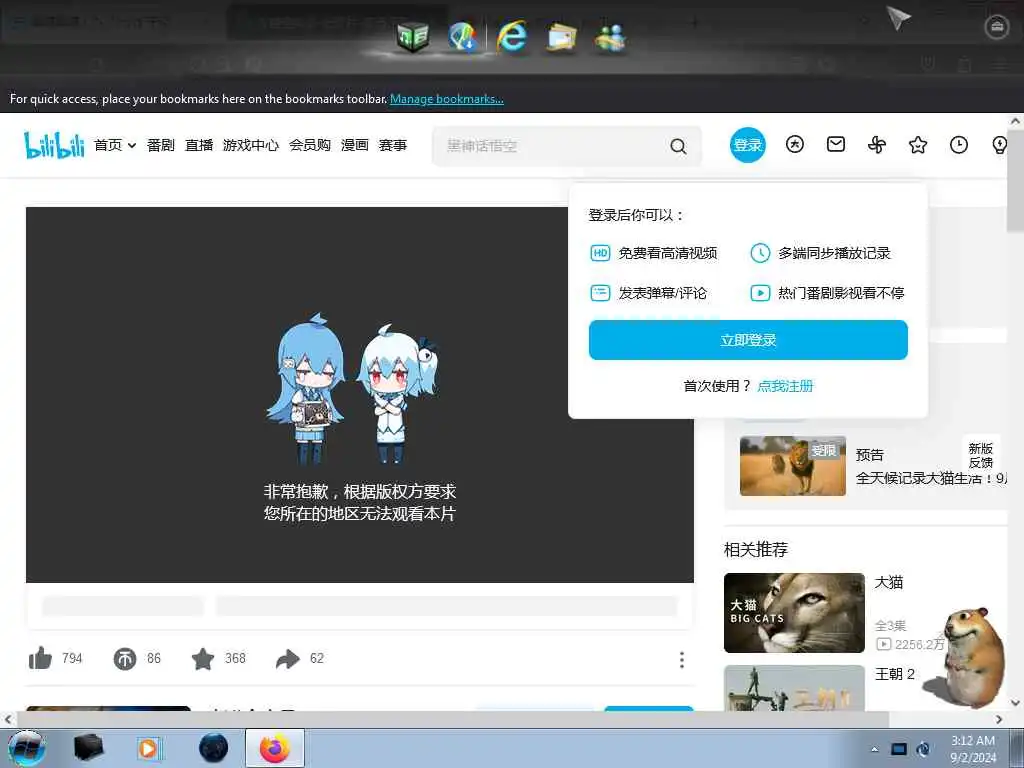1024x768 pixels.
Task: Click the round briefcase icon at top right
Action: pos(997,27)
